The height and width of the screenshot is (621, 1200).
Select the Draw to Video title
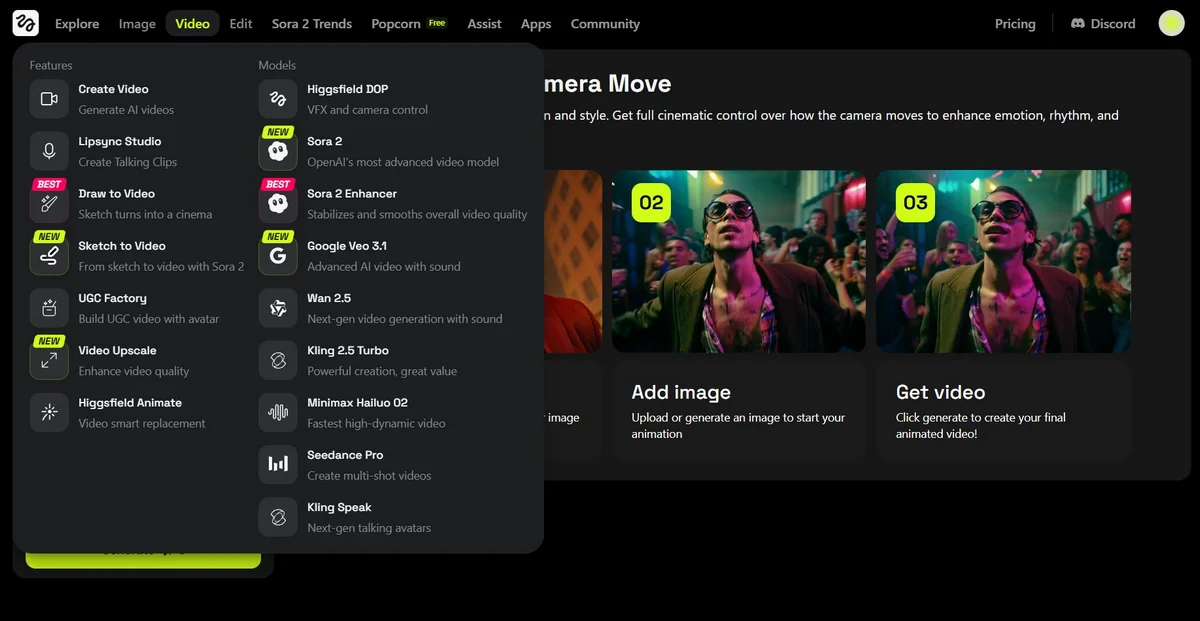(x=117, y=193)
